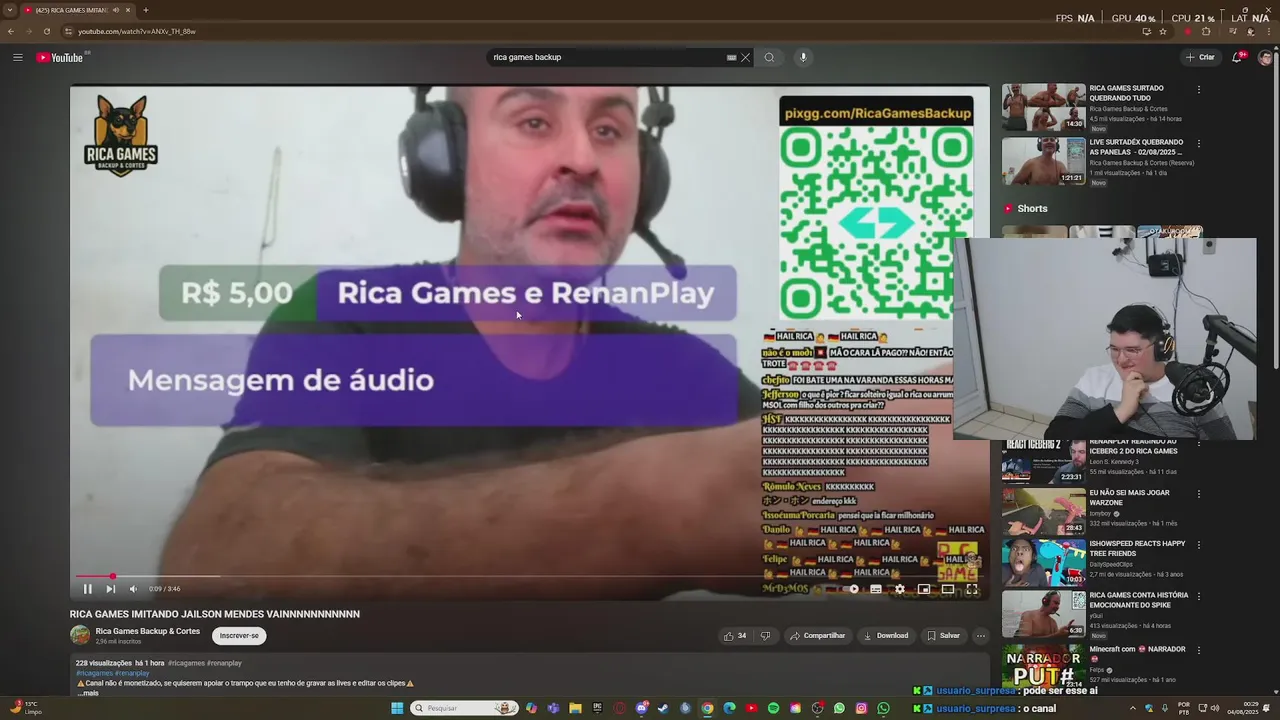
Task: Click the Download button
Action: pos(886,636)
